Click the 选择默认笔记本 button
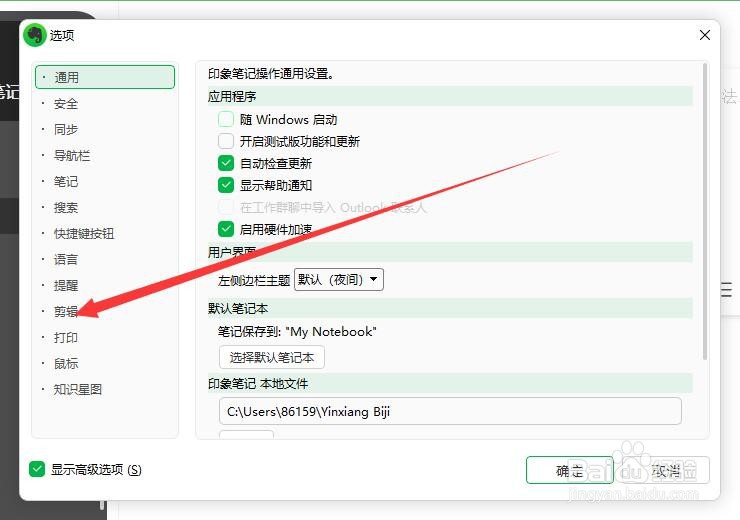The image size is (740, 520). click(272, 357)
